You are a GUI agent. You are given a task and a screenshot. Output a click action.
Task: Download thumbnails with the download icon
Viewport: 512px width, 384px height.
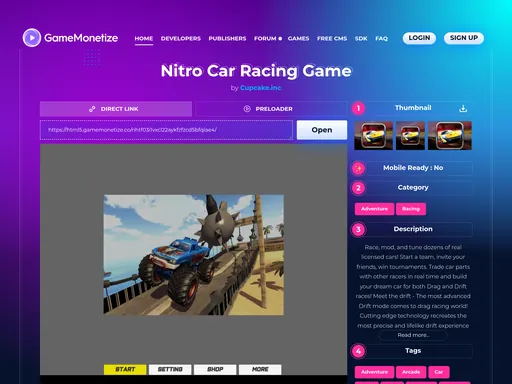(x=463, y=108)
